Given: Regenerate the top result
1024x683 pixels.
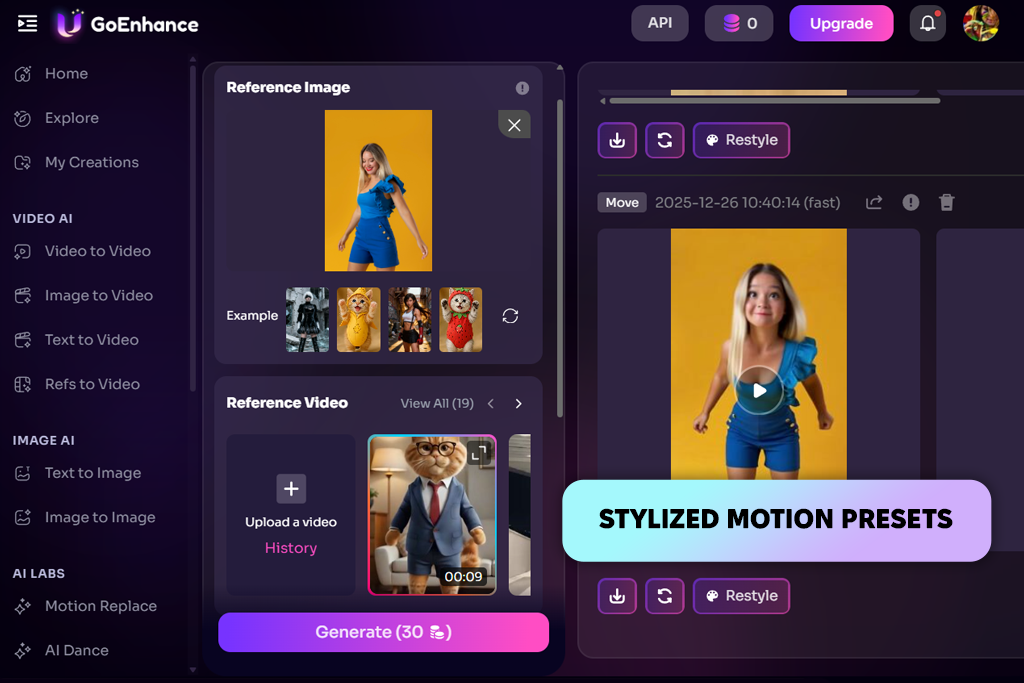Looking at the screenshot, I should tap(665, 140).
